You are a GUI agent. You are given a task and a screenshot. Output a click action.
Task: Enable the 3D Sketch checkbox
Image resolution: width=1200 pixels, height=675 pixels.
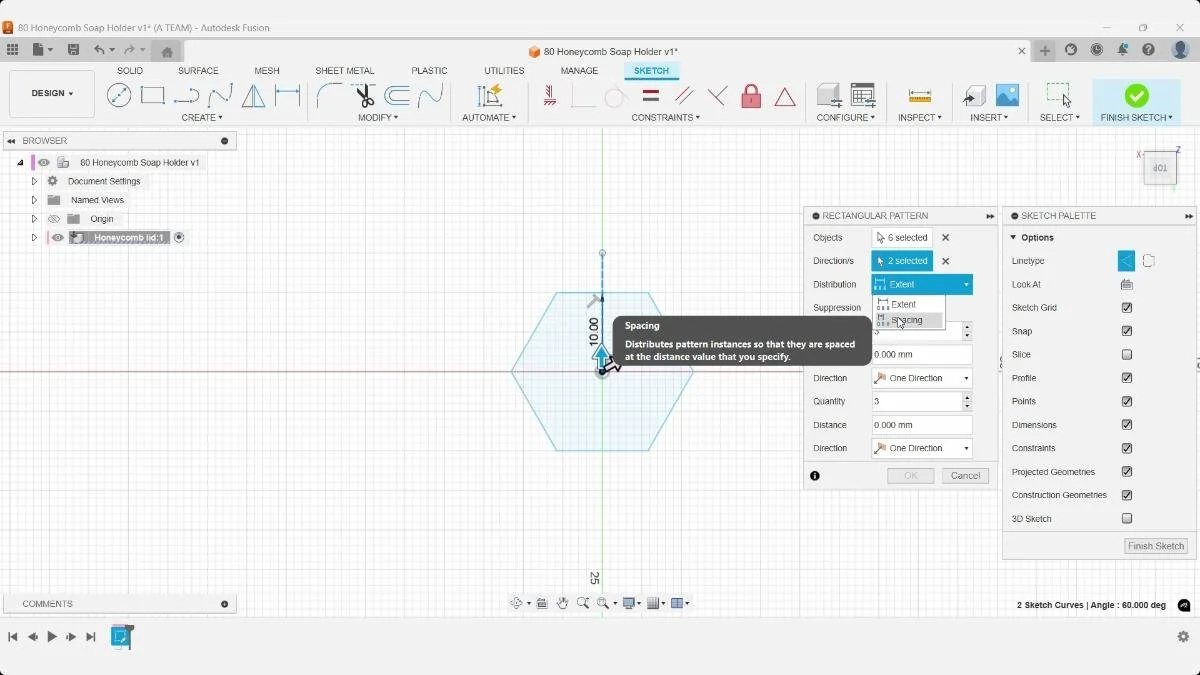pyautogui.click(x=1127, y=519)
